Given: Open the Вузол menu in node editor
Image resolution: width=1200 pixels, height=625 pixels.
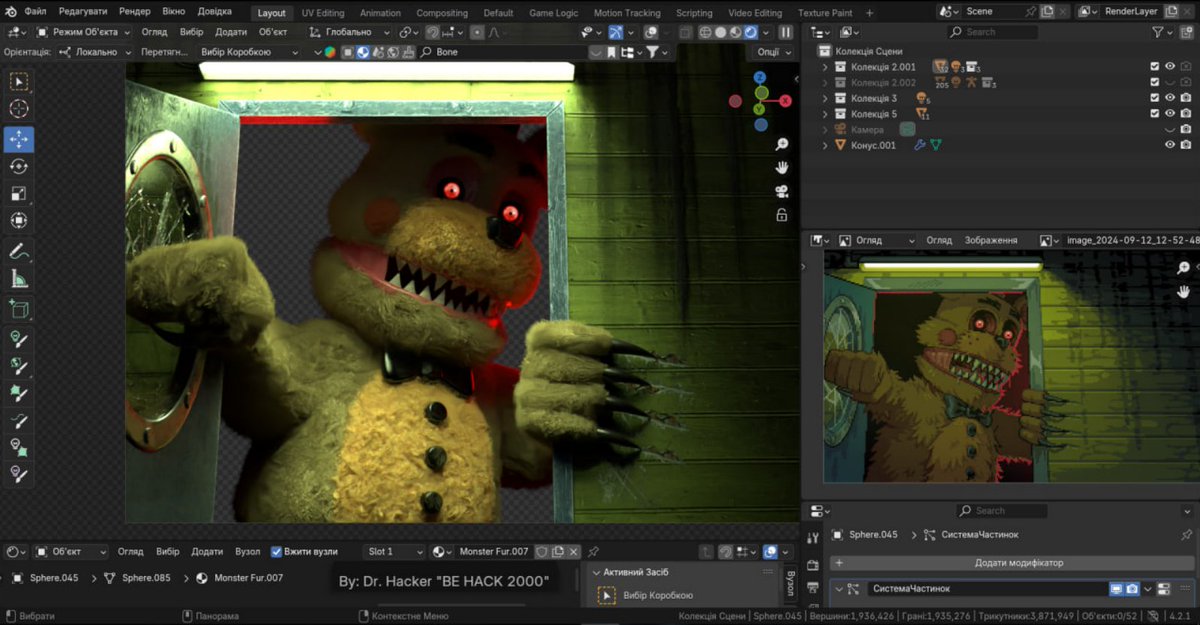Looking at the screenshot, I should tap(247, 551).
